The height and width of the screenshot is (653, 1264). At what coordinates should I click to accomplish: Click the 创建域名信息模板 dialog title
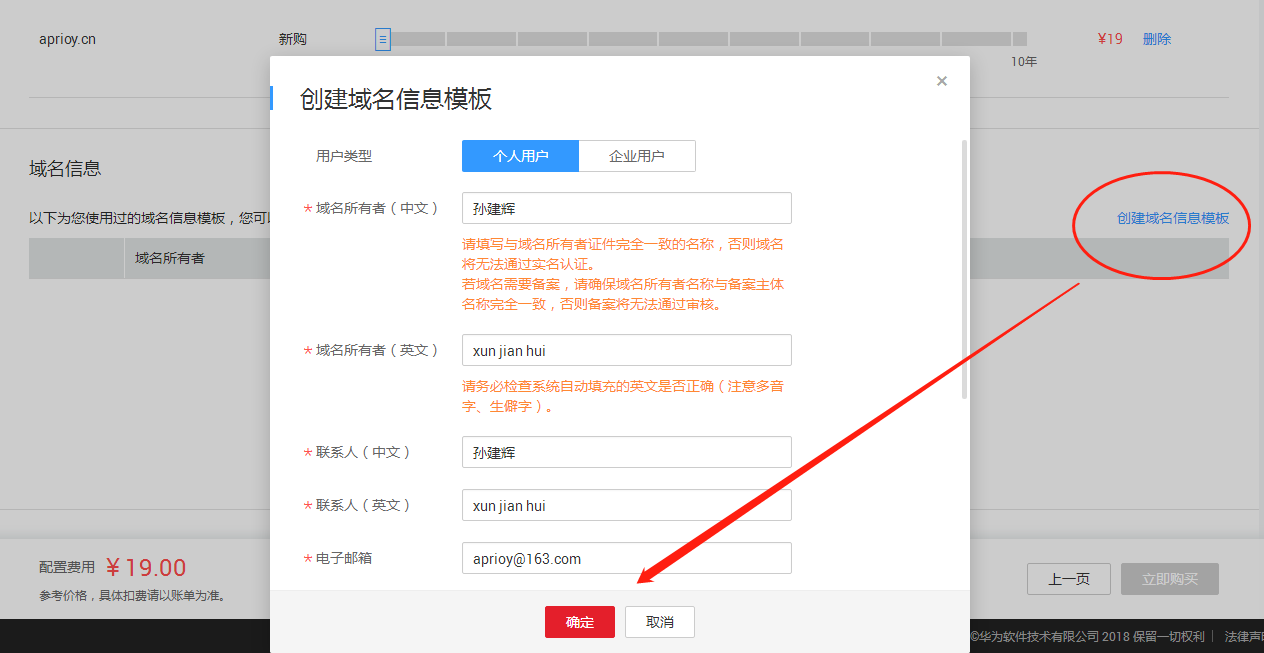click(x=396, y=99)
